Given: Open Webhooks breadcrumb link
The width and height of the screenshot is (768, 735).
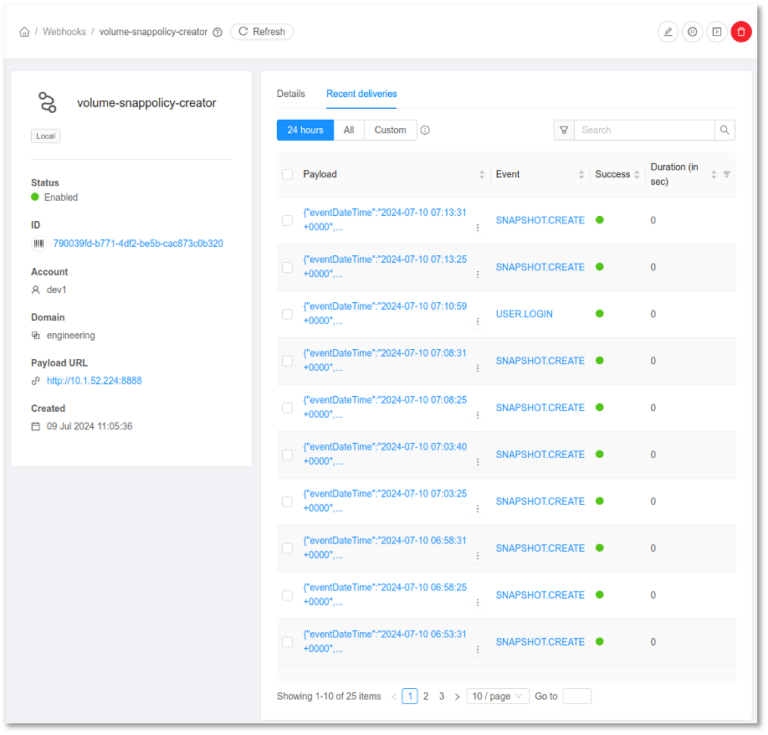Looking at the screenshot, I should coord(64,32).
